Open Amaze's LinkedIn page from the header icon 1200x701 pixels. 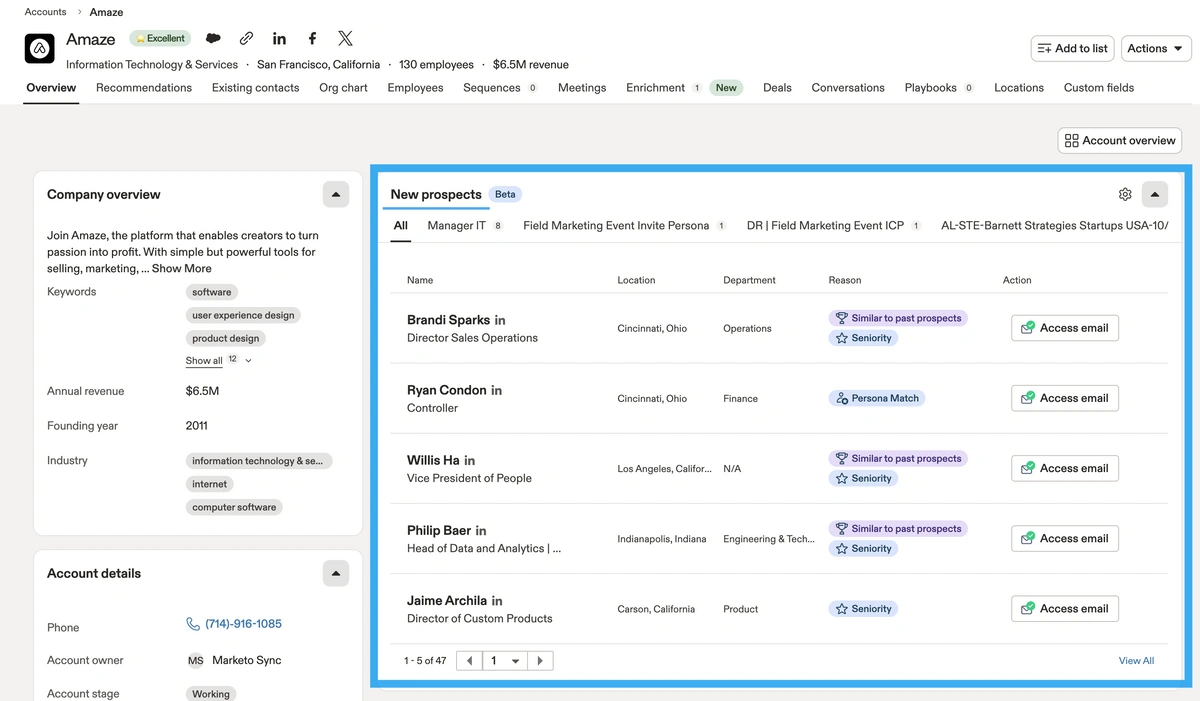click(279, 38)
